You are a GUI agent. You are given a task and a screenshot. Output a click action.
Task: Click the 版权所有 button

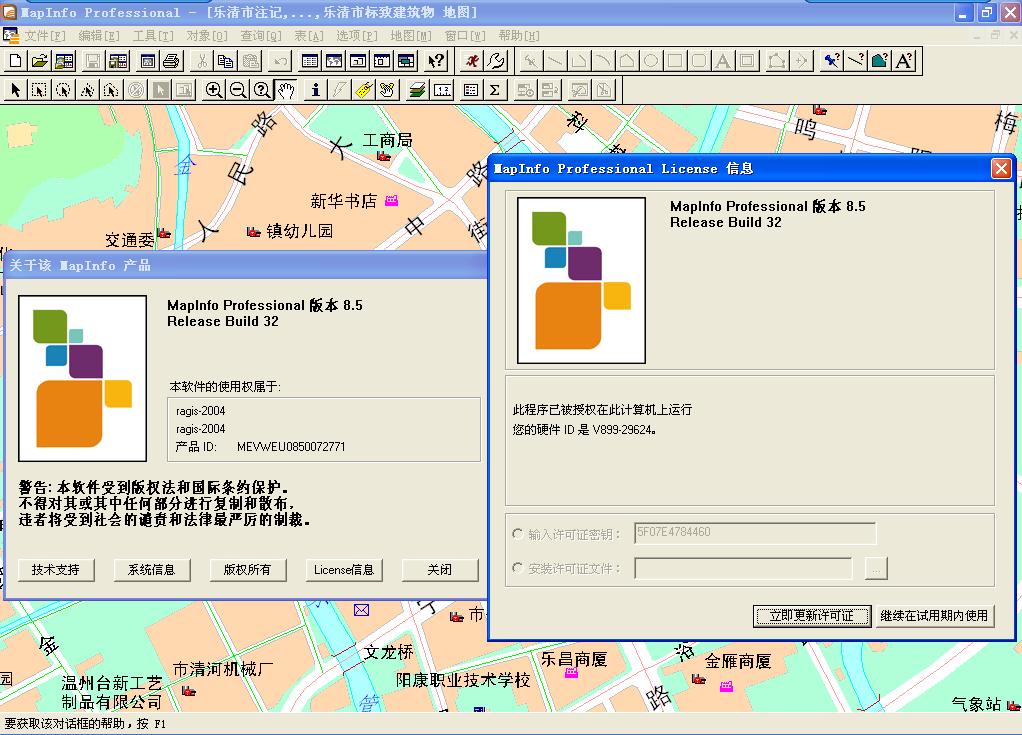247,569
